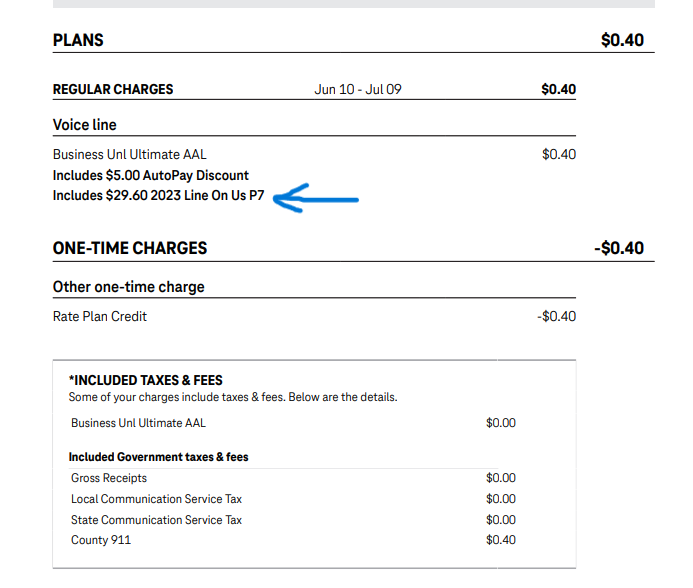Screen dimensions: 693x588
Task: Select Other one-time charge subheading
Action: pyautogui.click(x=129, y=287)
